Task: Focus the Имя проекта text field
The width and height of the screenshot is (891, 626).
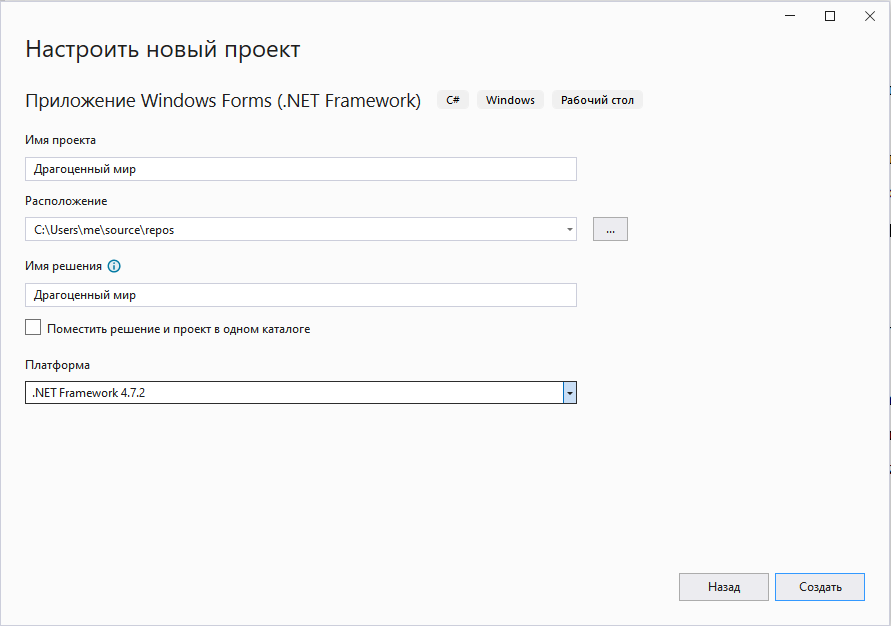Action: [301, 169]
